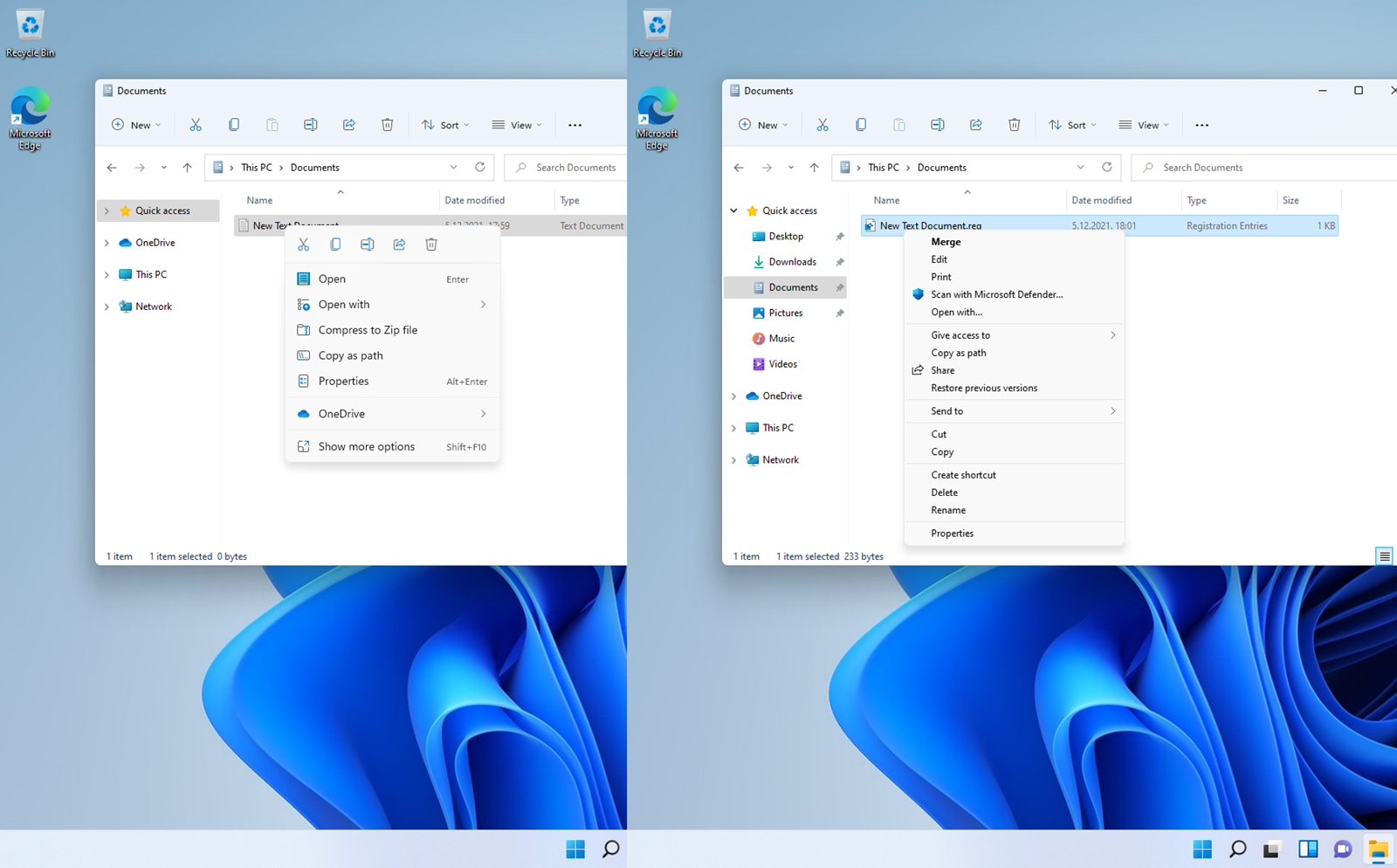Open Chat on right taskbar
Viewport: 1397px width, 868px height.
click(1343, 849)
